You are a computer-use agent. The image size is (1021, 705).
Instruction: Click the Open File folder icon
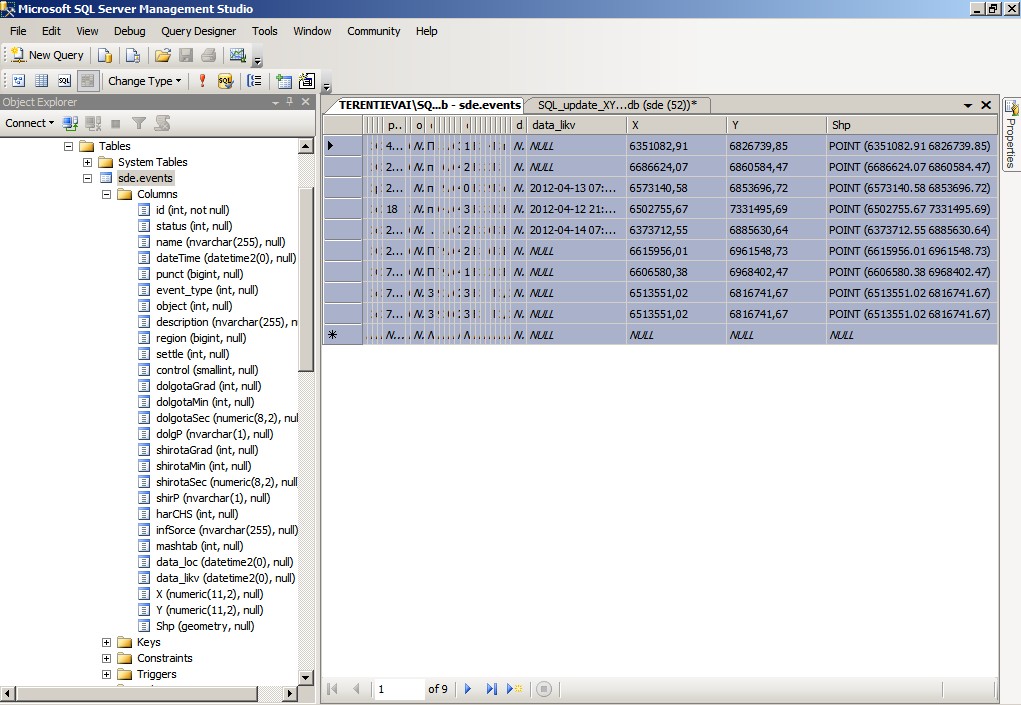163,55
